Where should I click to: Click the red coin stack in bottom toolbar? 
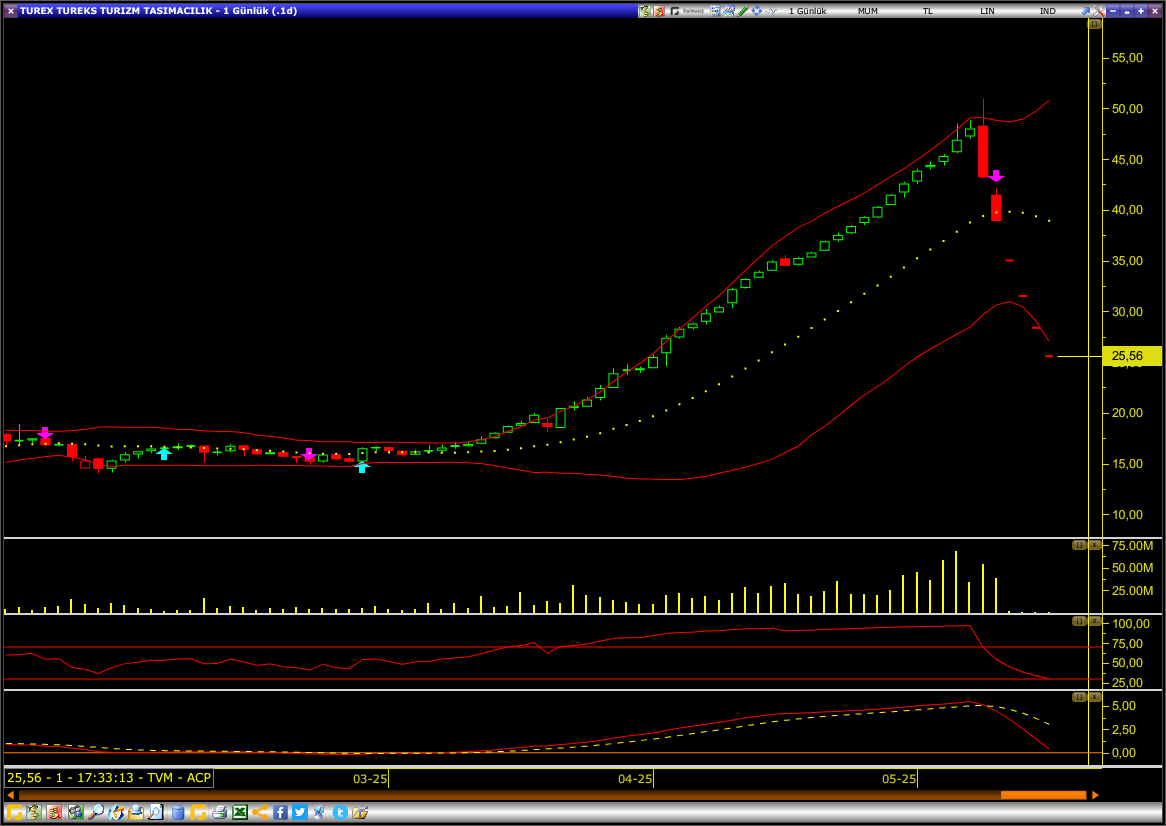(x=54, y=813)
